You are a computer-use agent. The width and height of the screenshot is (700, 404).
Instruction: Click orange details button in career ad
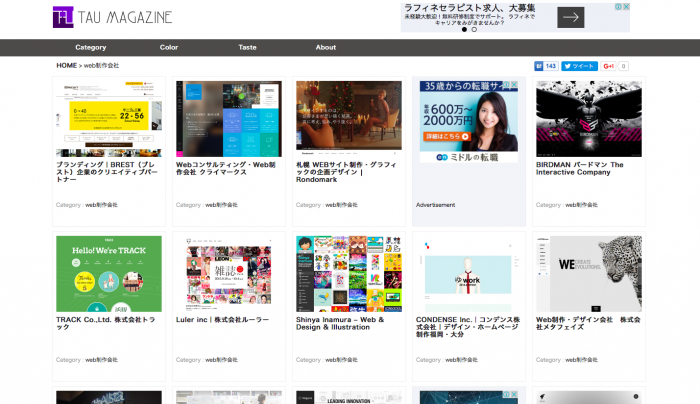(447, 136)
